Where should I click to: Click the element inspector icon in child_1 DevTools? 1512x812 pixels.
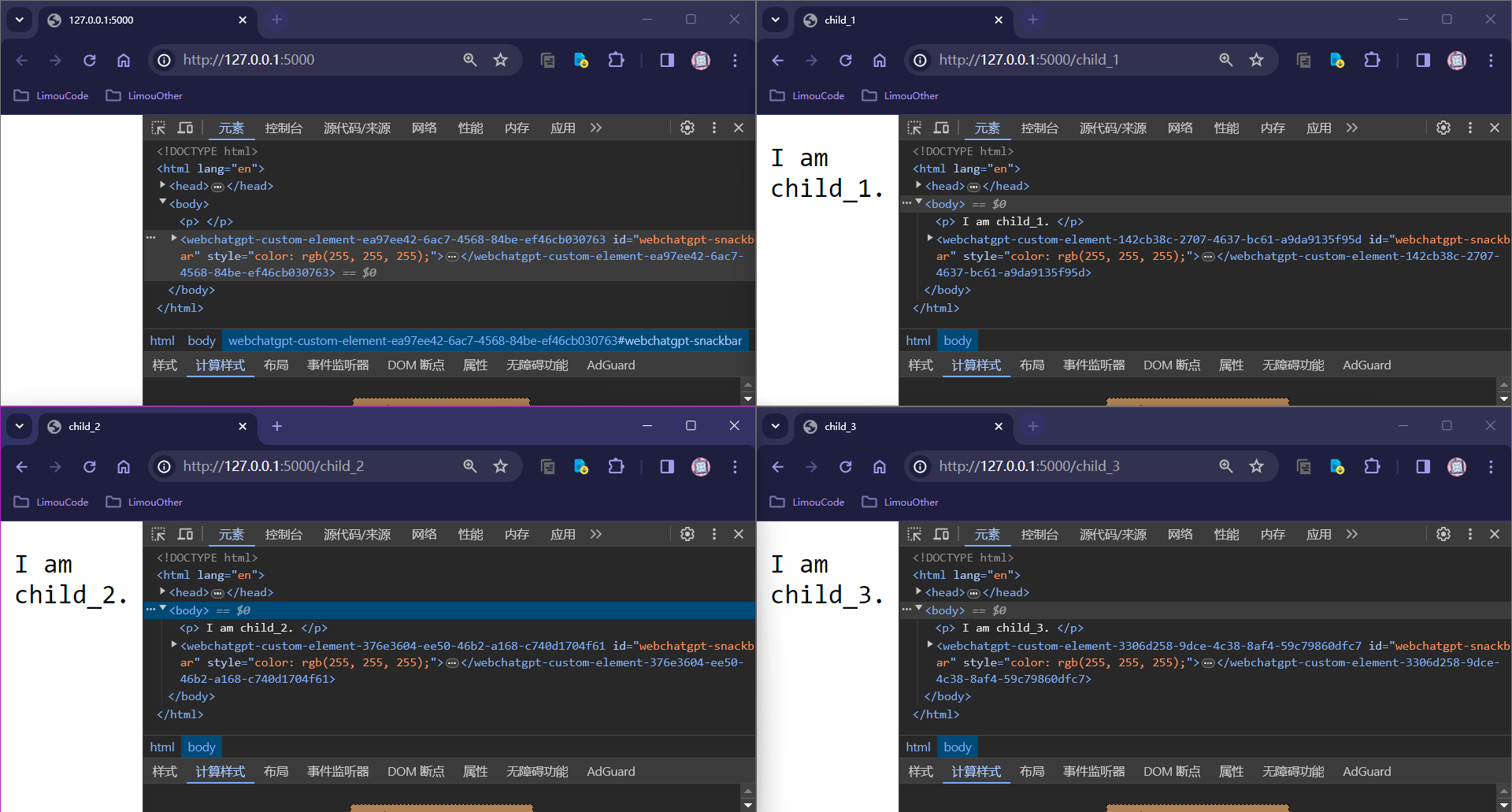tap(914, 128)
